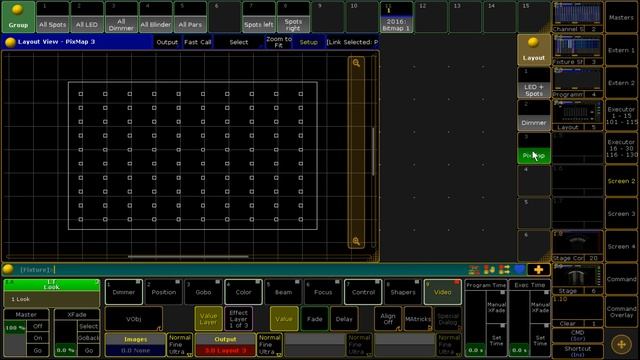
Task: Open the VObj feature selector
Action: pyautogui.click(x=134, y=319)
